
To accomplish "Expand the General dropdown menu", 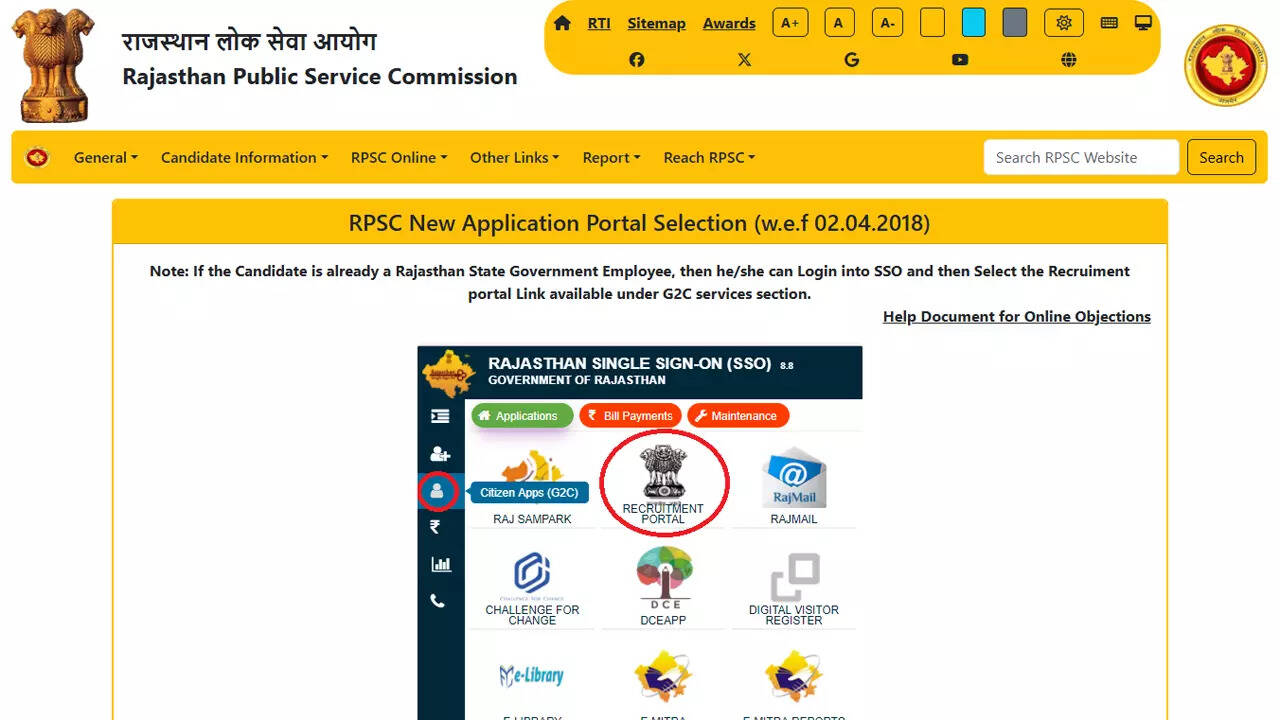I will pyautogui.click(x=105, y=157).
